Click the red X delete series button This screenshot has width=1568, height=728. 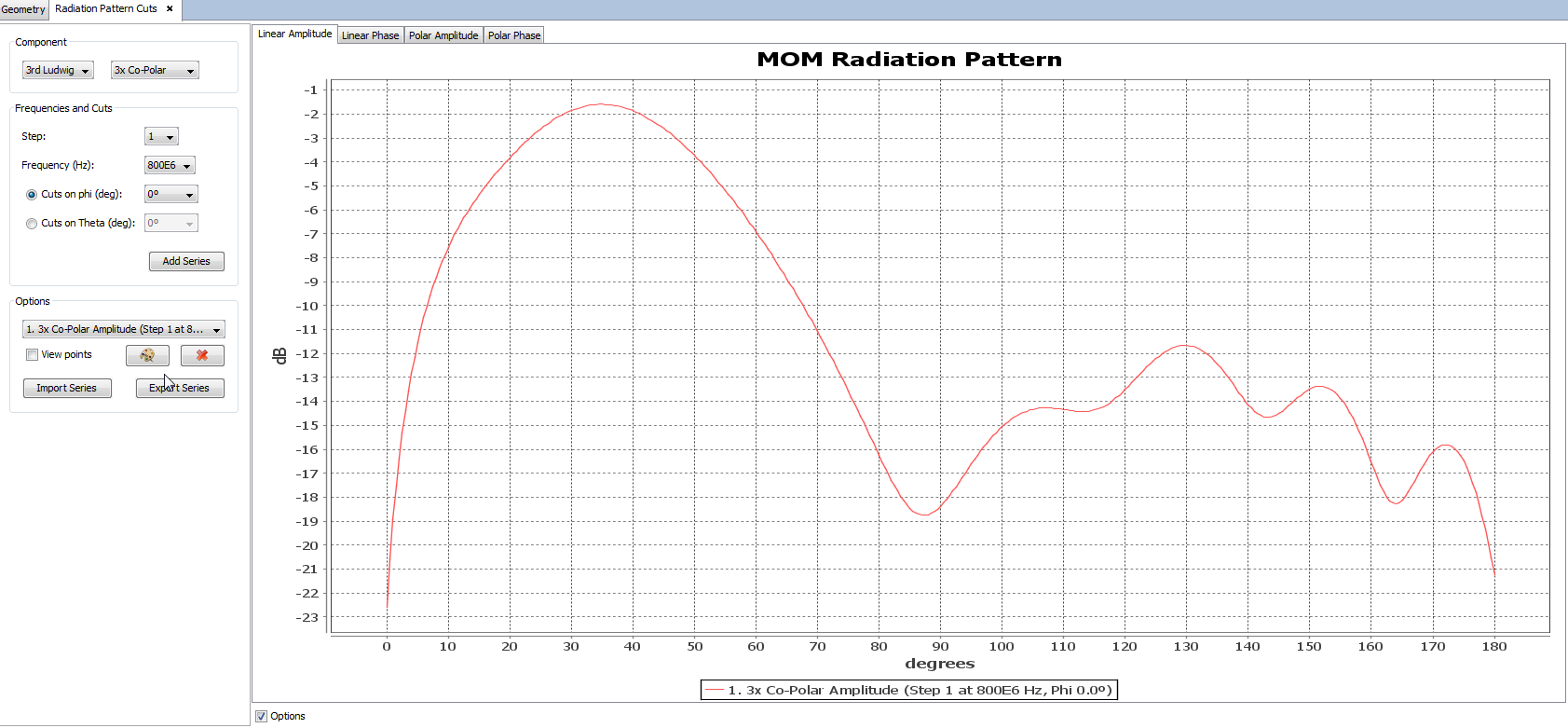point(202,355)
